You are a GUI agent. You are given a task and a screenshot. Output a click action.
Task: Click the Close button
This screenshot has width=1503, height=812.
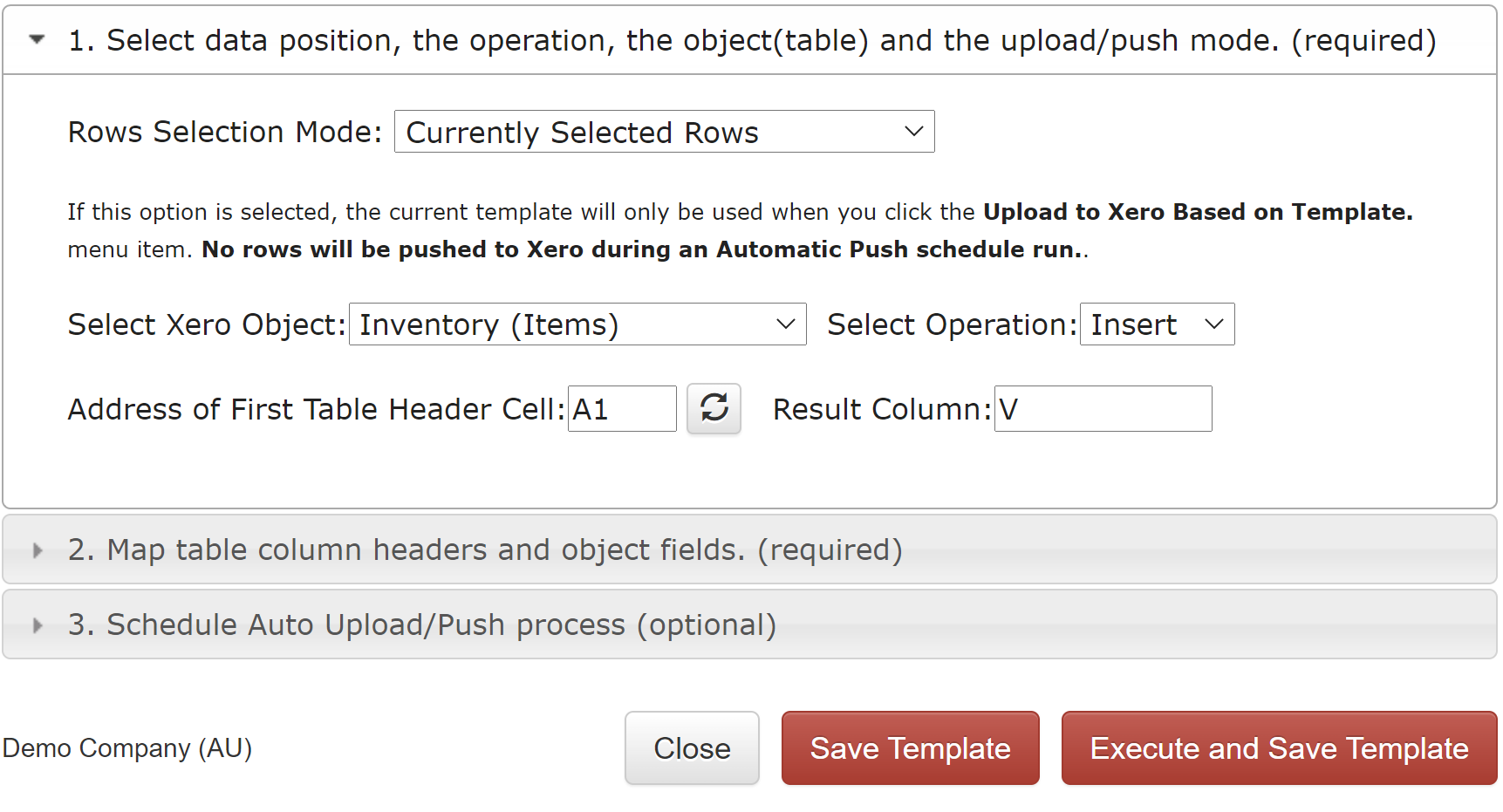pyautogui.click(x=692, y=748)
